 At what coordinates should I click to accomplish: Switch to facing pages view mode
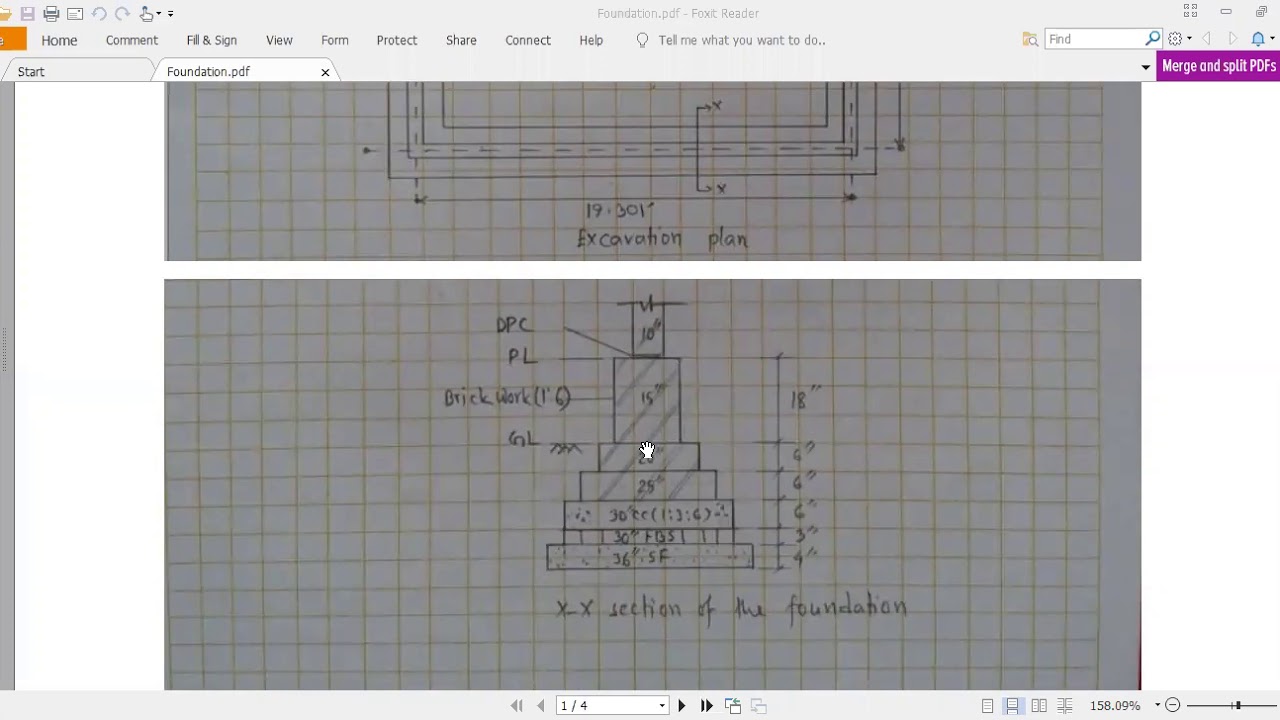(x=1039, y=706)
